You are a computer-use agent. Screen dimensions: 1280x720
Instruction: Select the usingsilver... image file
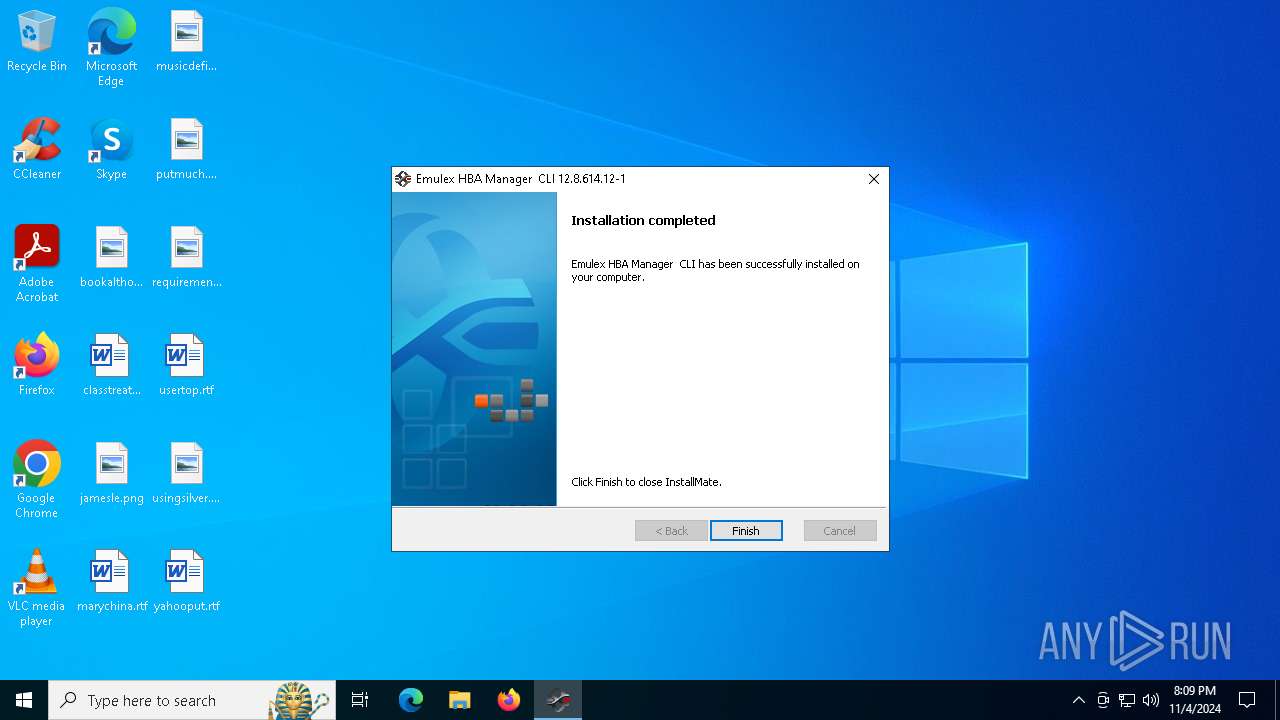pos(187,474)
